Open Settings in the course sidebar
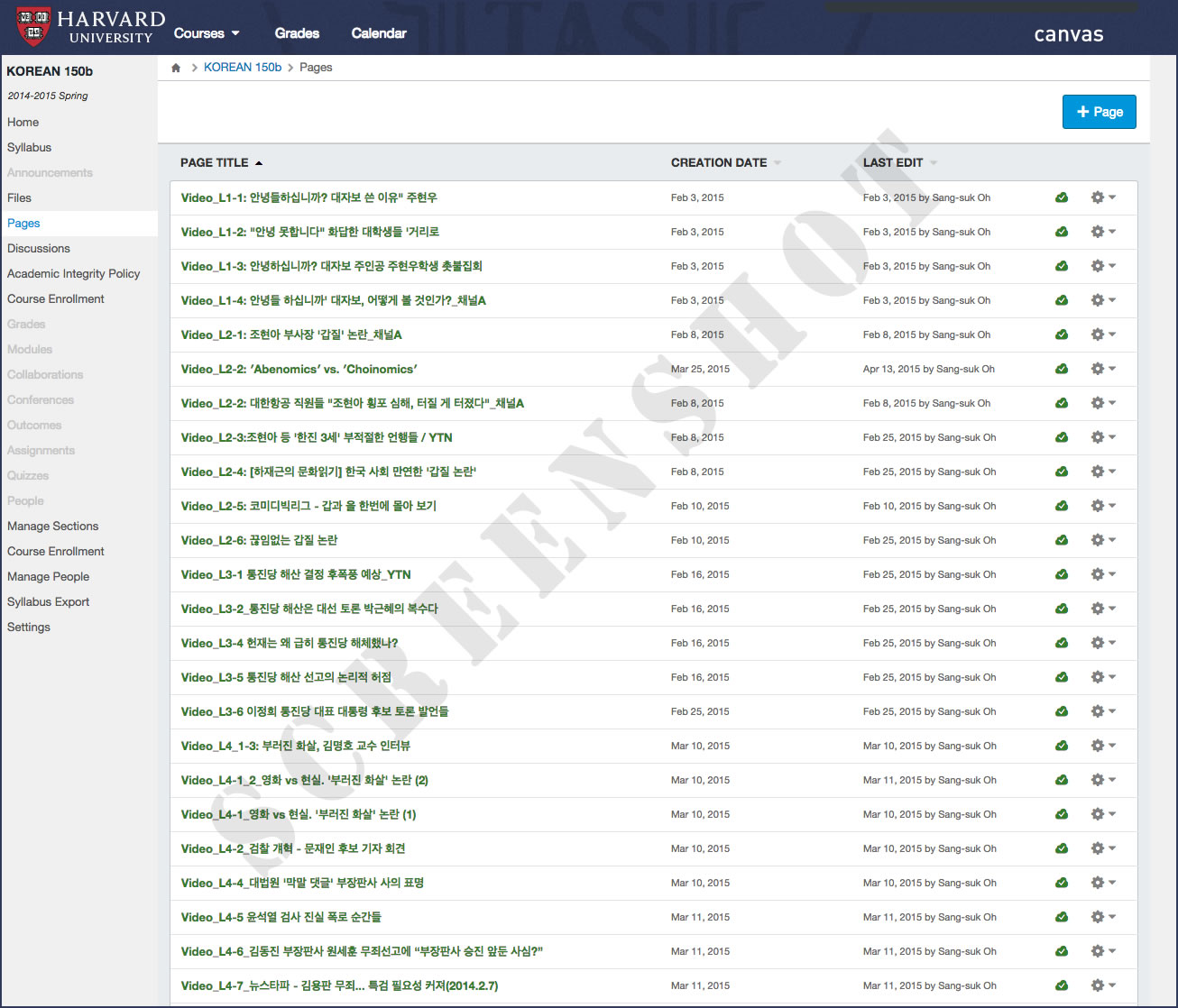The width and height of the screenshot is (1178, 1008). point(29,628)
